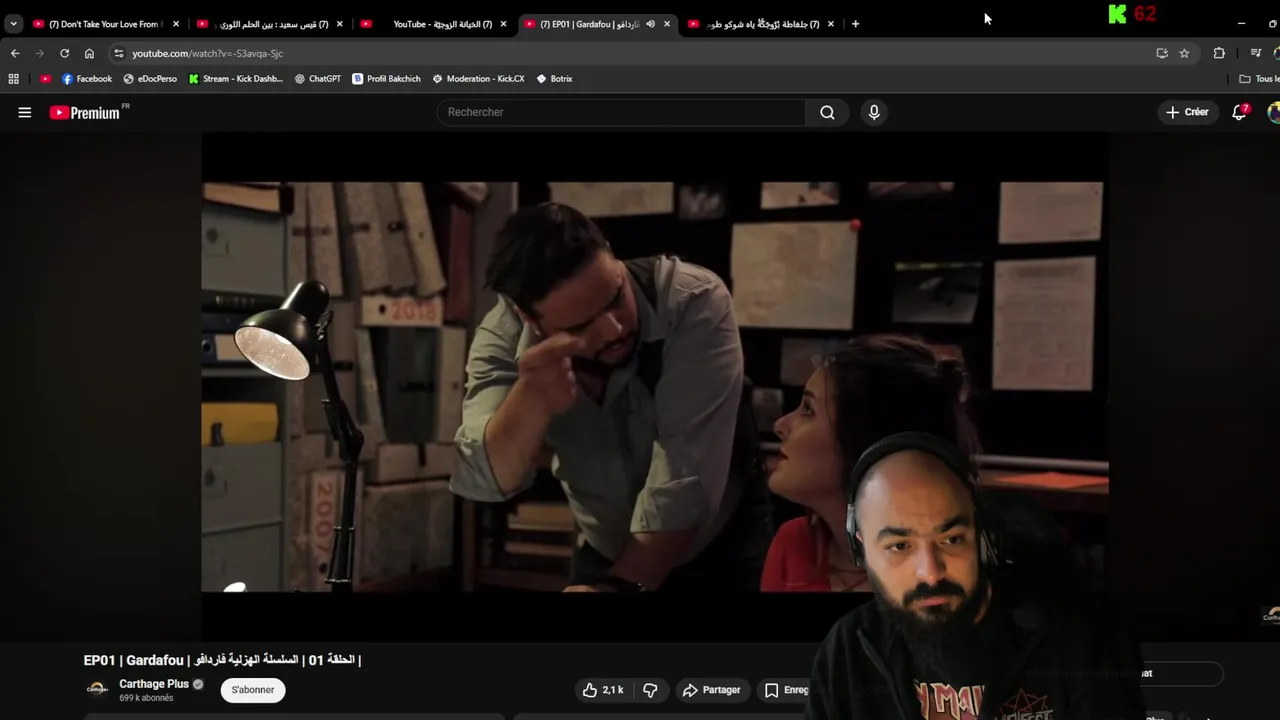Image resolution: width=1280 pixels, height=720 pixels.
Task: Go back with browser back arrow
Action: pyautogui.click(x=15, y=53)
